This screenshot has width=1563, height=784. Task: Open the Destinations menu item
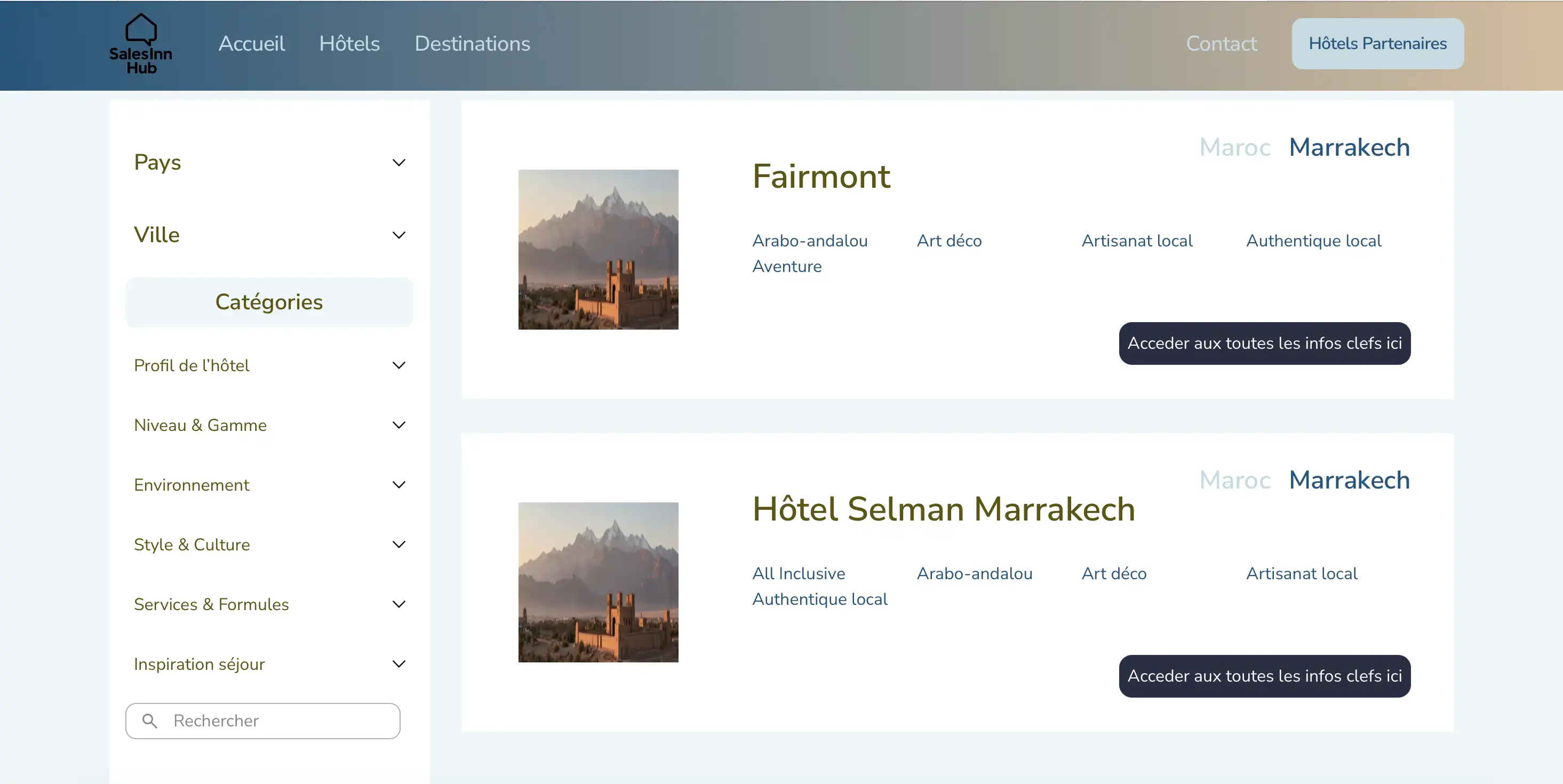[472, 44]
